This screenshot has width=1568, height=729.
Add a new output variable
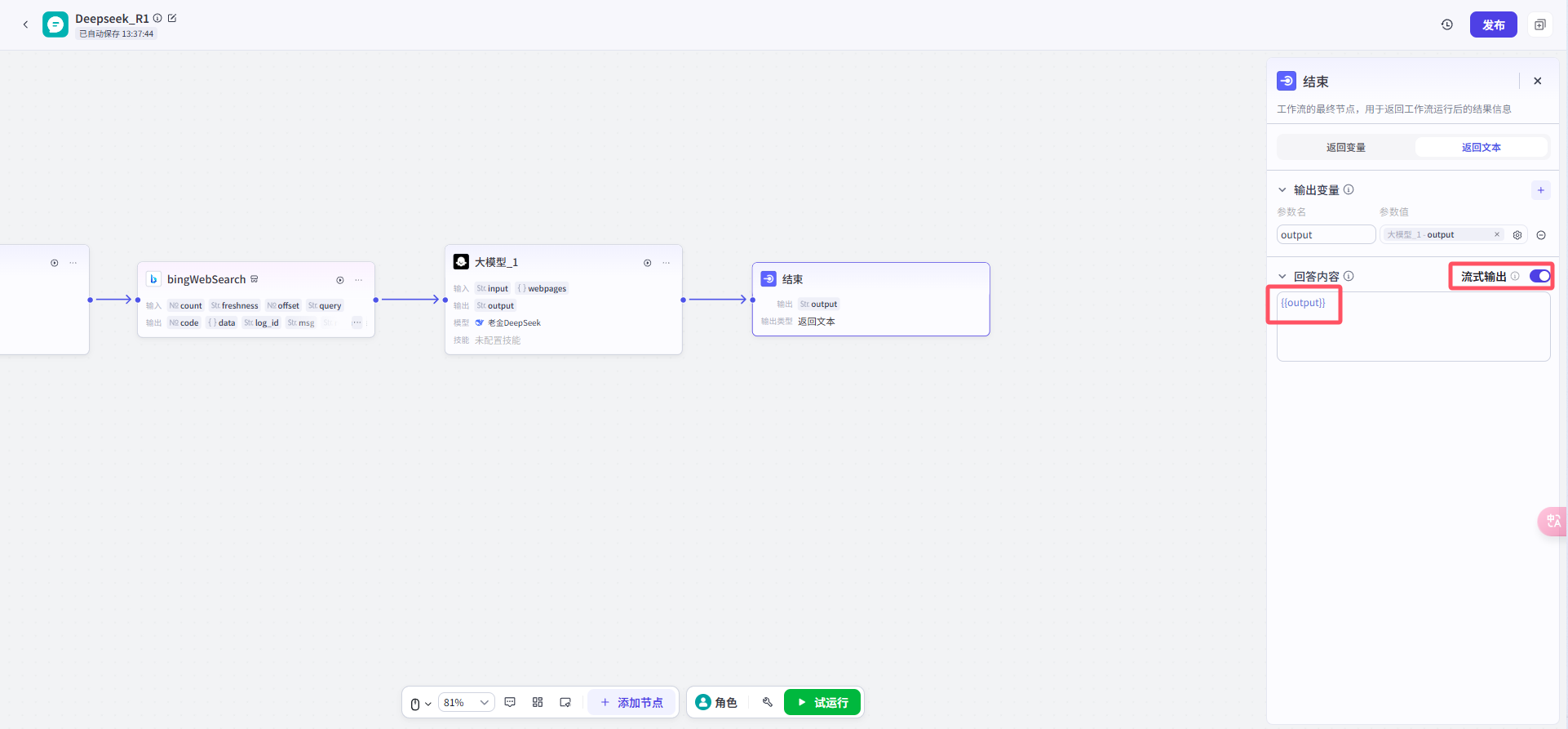click(x=1541, y=190)
